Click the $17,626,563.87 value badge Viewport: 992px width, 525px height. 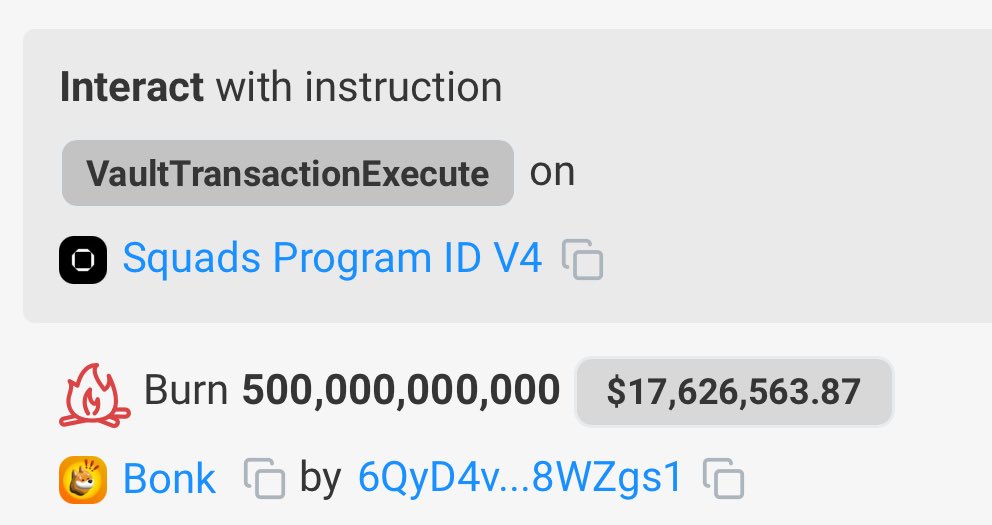(x=734, y=392)
